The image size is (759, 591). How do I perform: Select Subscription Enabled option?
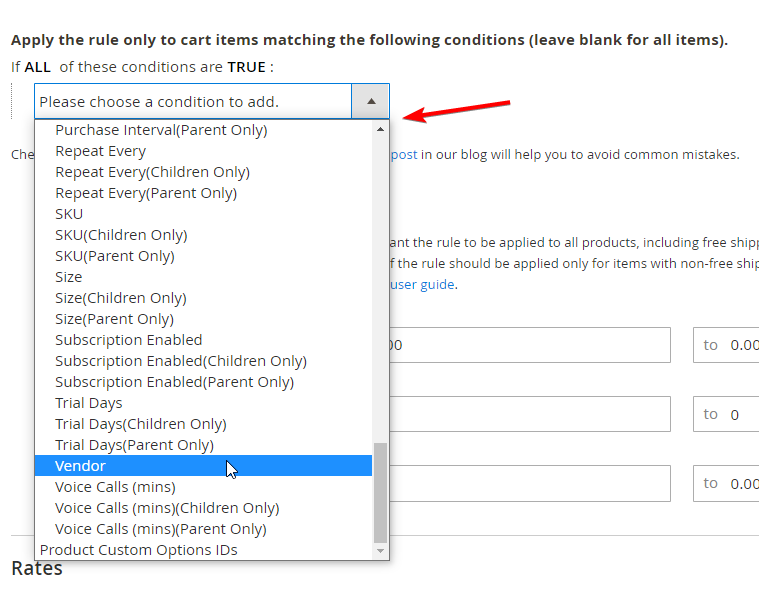pos(203,340)
